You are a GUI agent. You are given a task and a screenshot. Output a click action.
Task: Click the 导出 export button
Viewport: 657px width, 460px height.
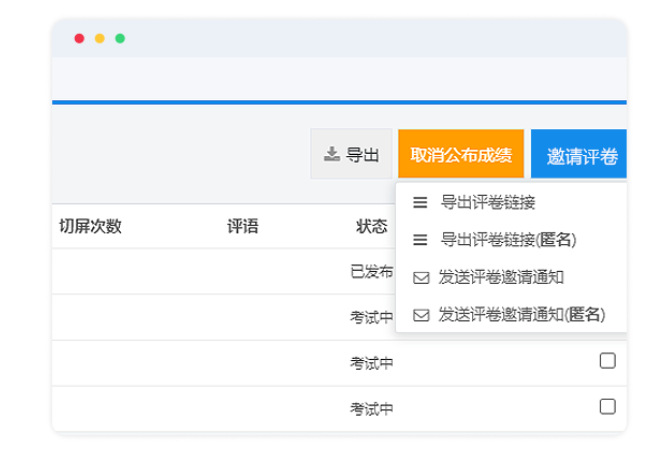[x=351, y=155]
